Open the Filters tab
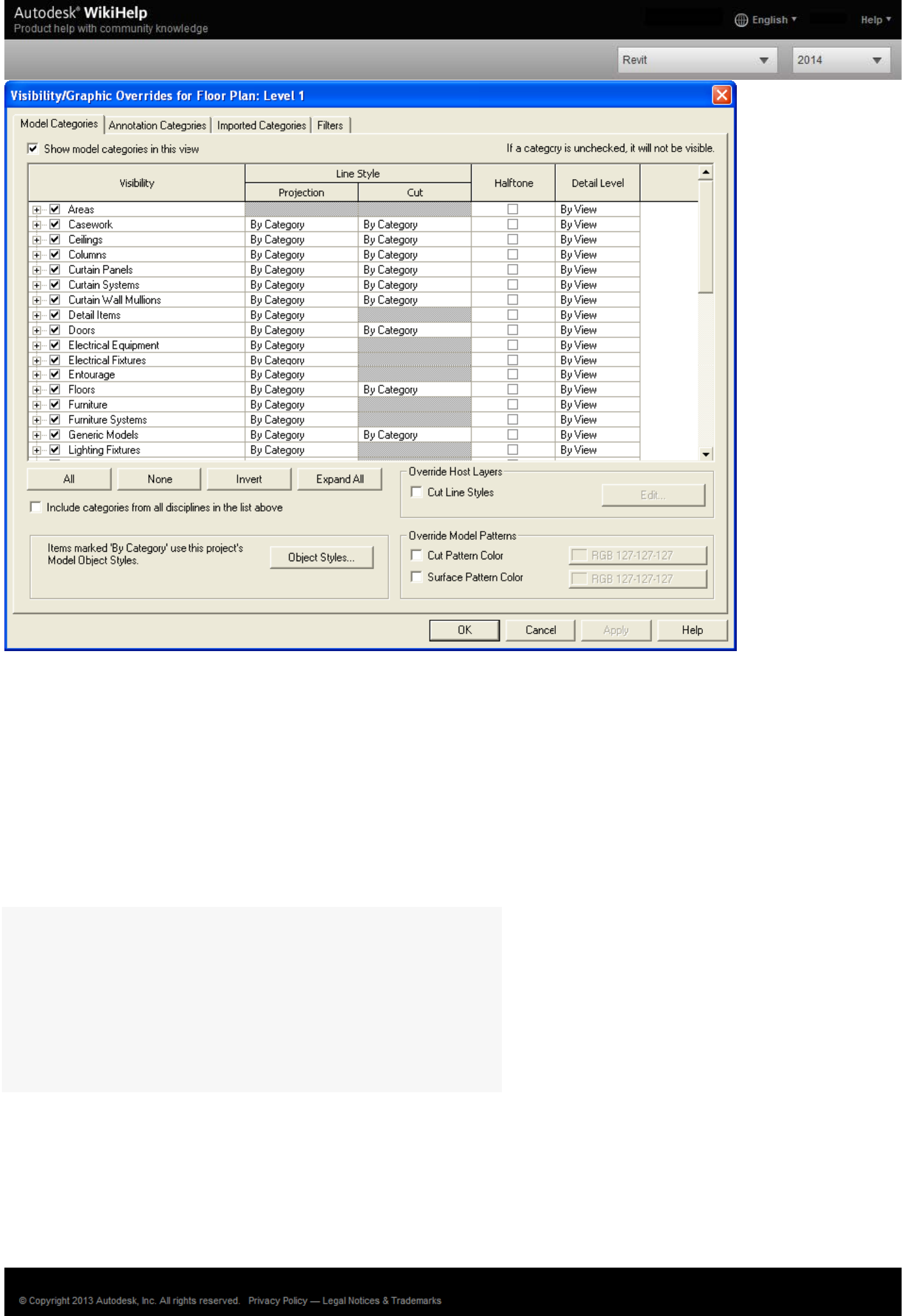Image resolution: width=902 pixels, height=1316 pixels. point(330,125)
